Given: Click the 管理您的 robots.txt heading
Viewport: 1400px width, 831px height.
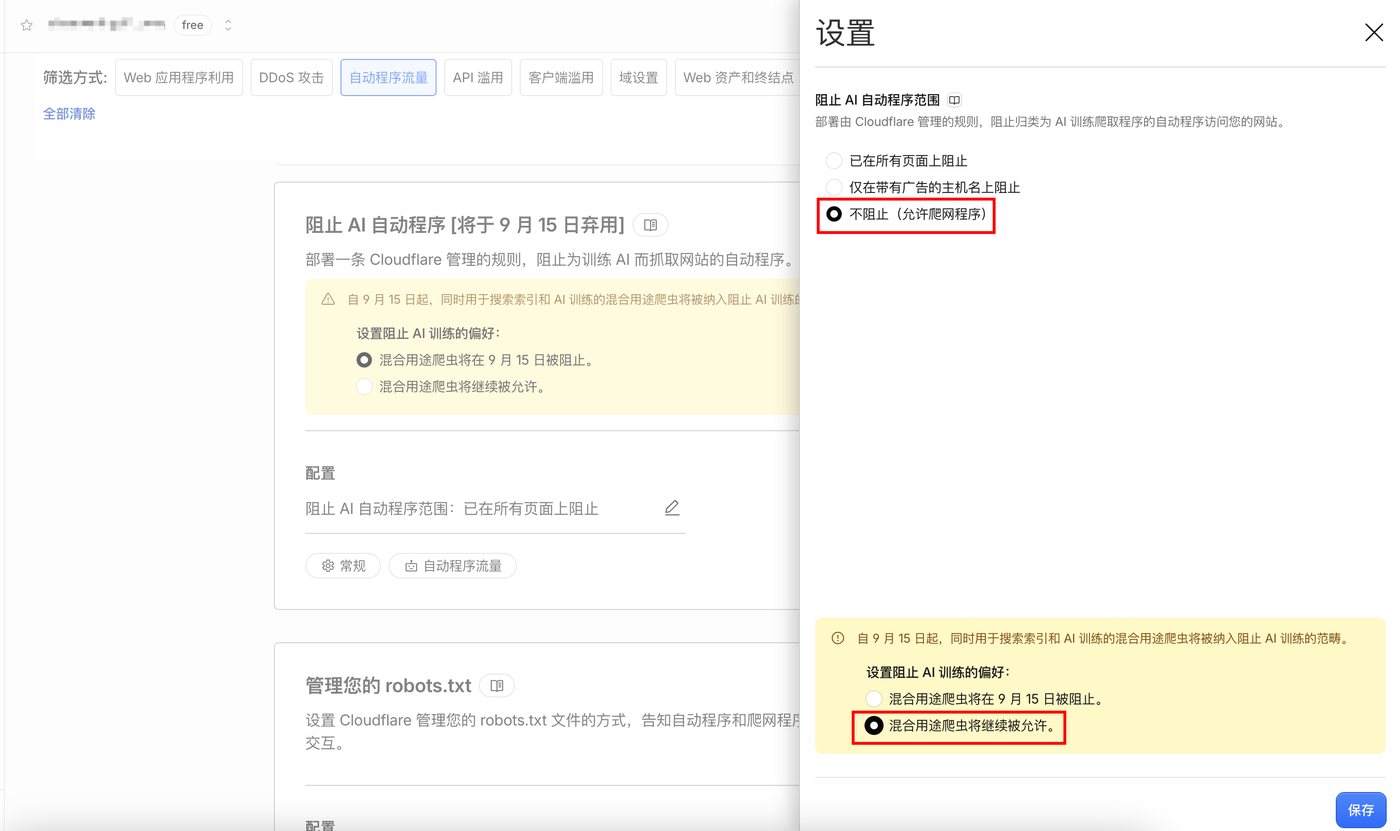Looking at the screenshot, I should pos(388,686).
